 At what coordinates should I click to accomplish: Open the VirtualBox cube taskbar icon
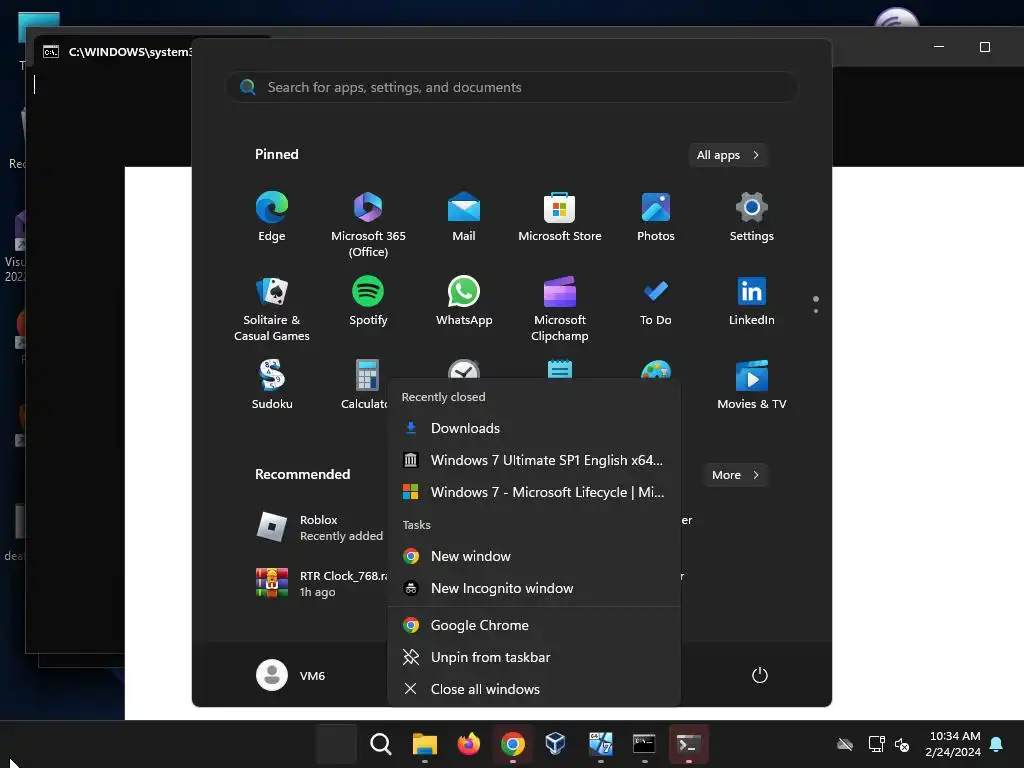pos(556,744)
